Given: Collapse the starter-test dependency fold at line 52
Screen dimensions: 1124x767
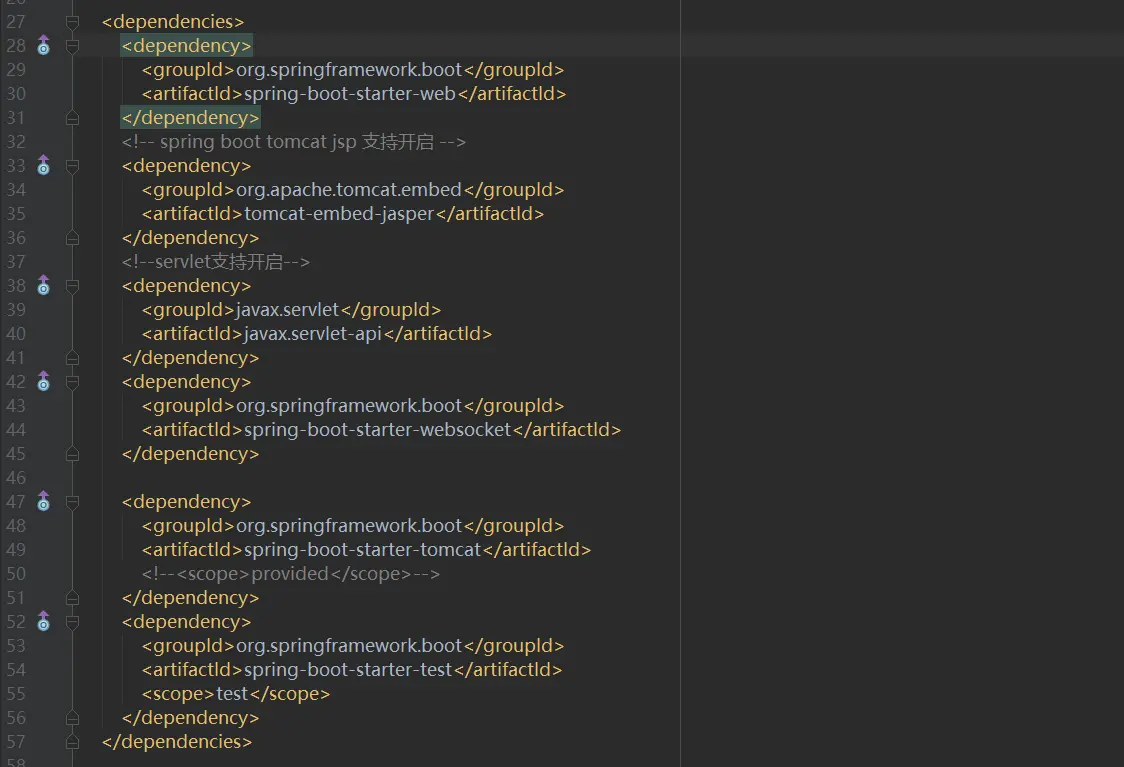Looking at the screenshot, I should coord(72,622).
